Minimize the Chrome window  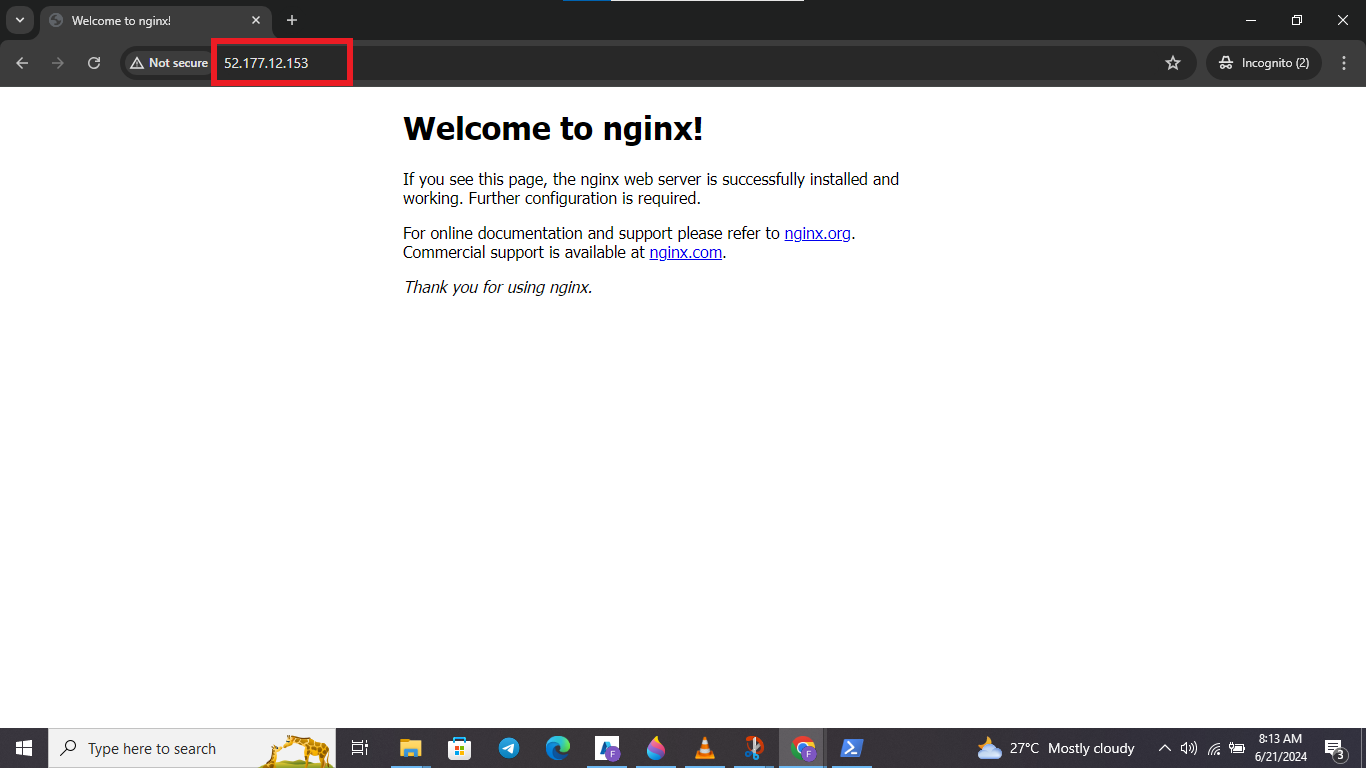click(1251, 20)
